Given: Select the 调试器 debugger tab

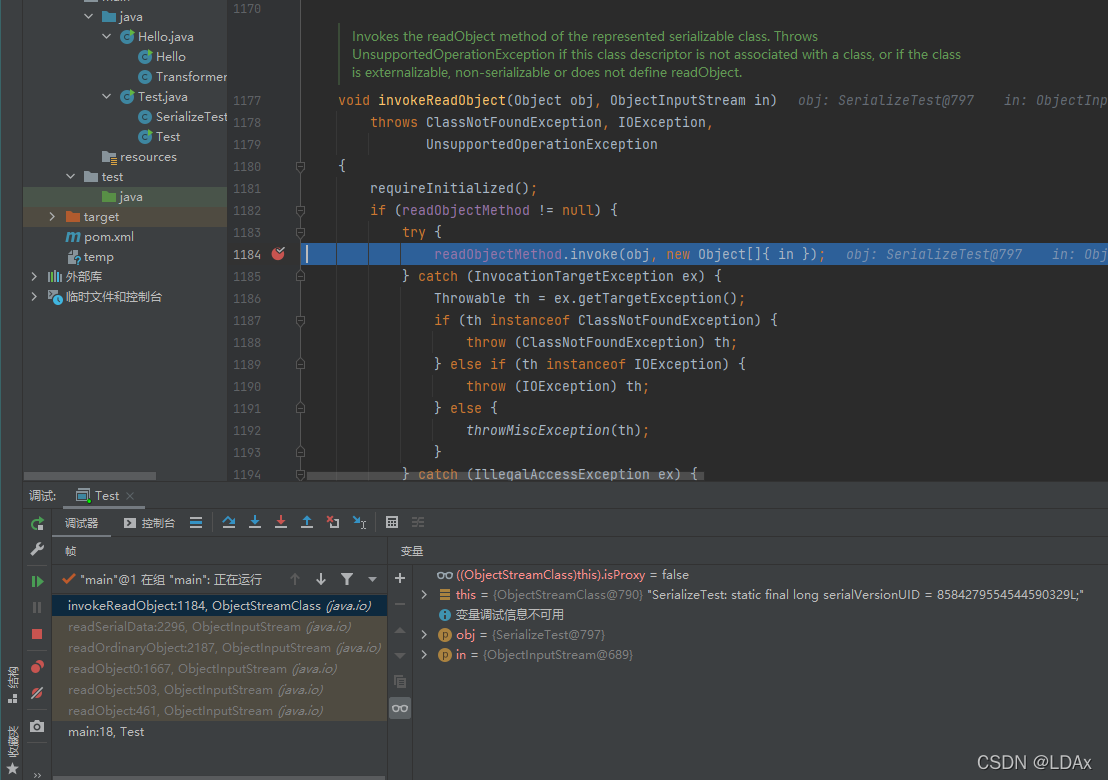Looking at the screenshot, I should tap(82, 523).
